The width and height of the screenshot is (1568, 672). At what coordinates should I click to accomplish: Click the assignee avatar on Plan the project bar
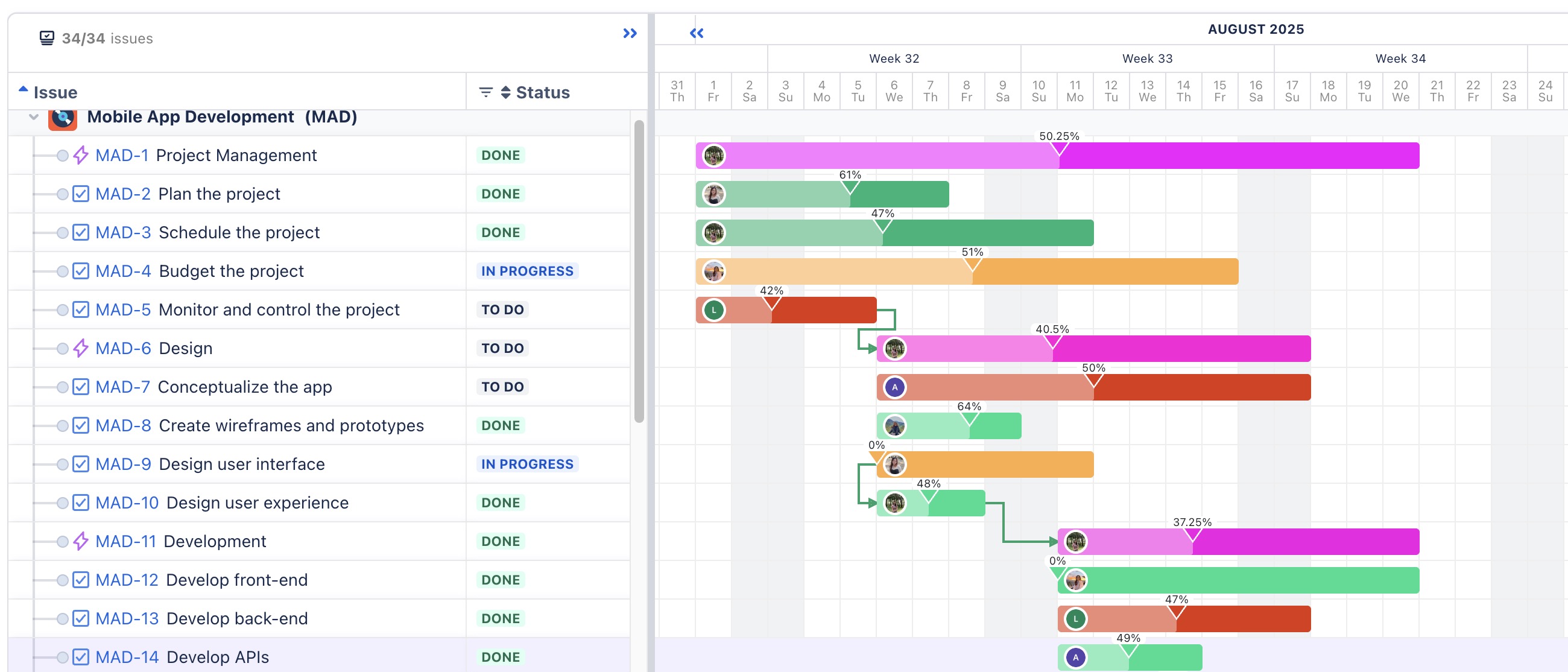click(714, 194)
